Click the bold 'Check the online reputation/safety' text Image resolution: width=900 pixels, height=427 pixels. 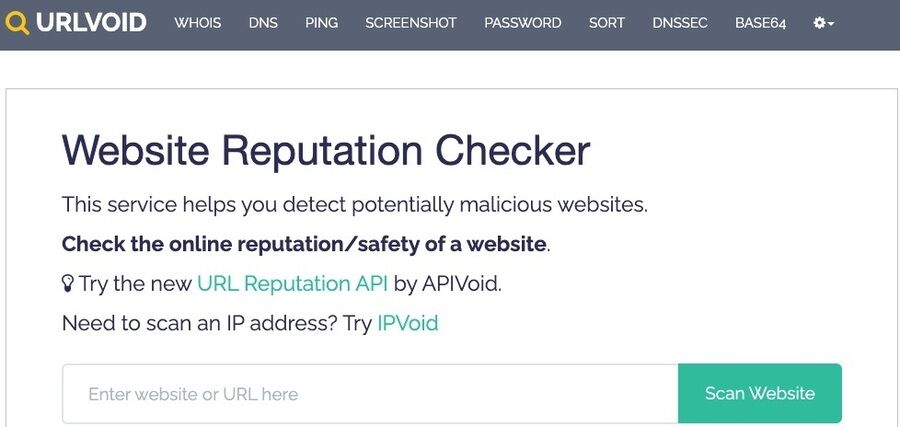(x=304, y=244)
